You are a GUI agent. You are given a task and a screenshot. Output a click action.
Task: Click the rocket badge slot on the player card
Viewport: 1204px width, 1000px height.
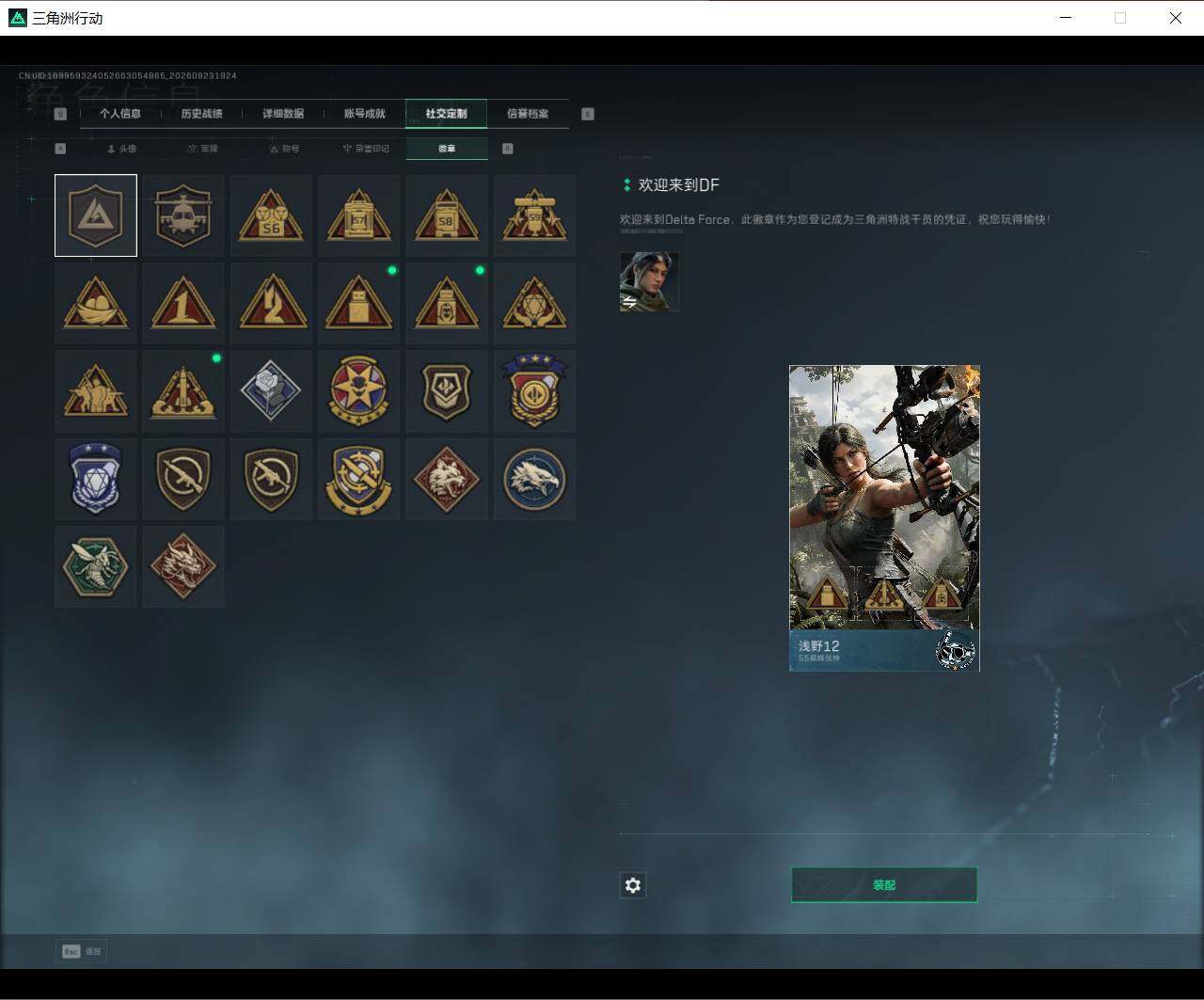pyautogui.click(x=884, y=593)
